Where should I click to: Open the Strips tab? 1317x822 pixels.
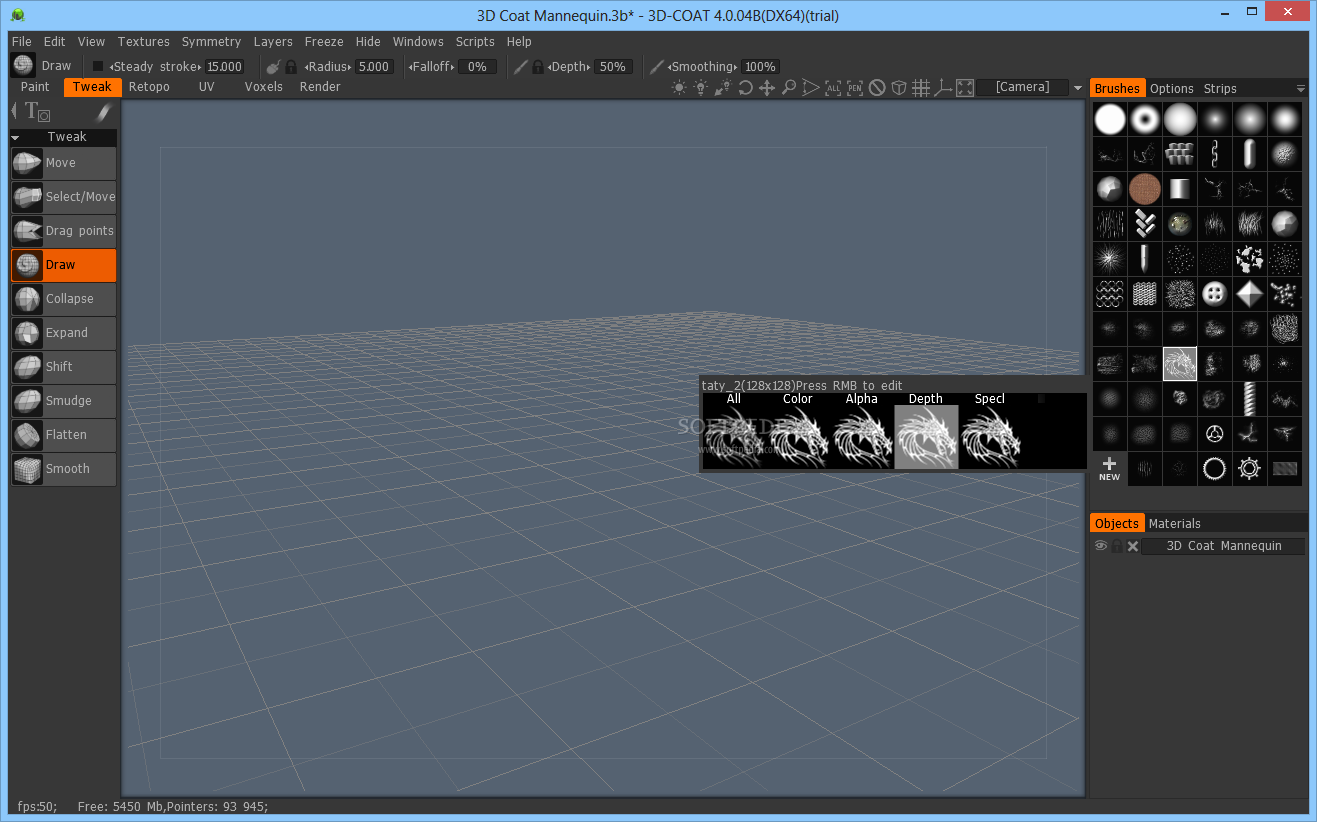click(x=1220, y=88)
